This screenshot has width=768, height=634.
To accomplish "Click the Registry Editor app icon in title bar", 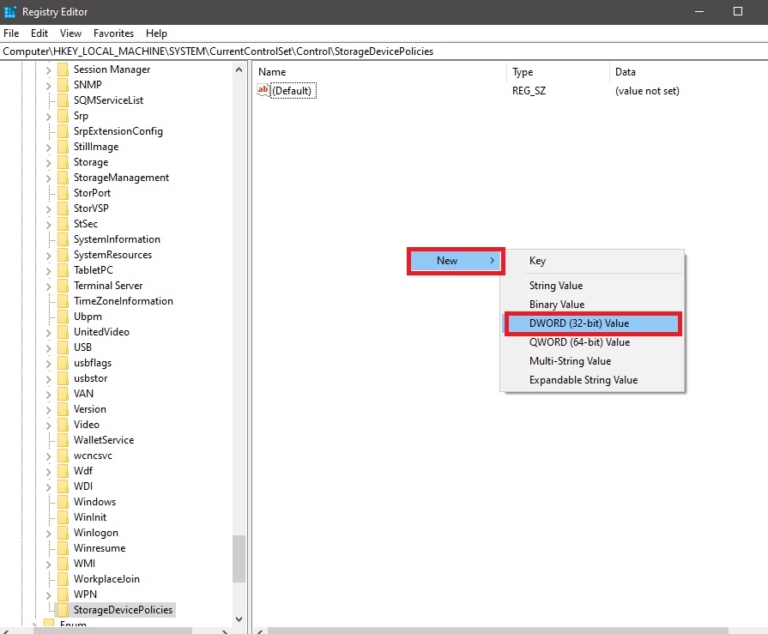I will 11,12.
